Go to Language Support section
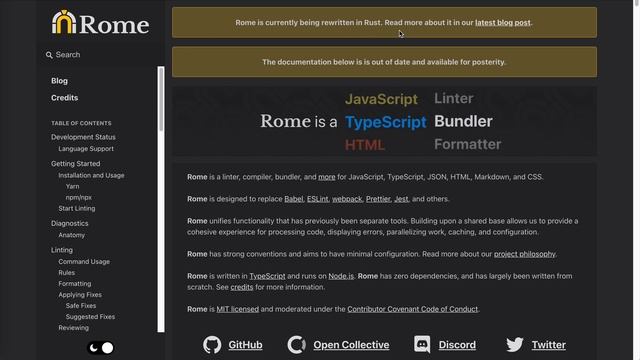 pyautogui.click(x=86, y=149)
